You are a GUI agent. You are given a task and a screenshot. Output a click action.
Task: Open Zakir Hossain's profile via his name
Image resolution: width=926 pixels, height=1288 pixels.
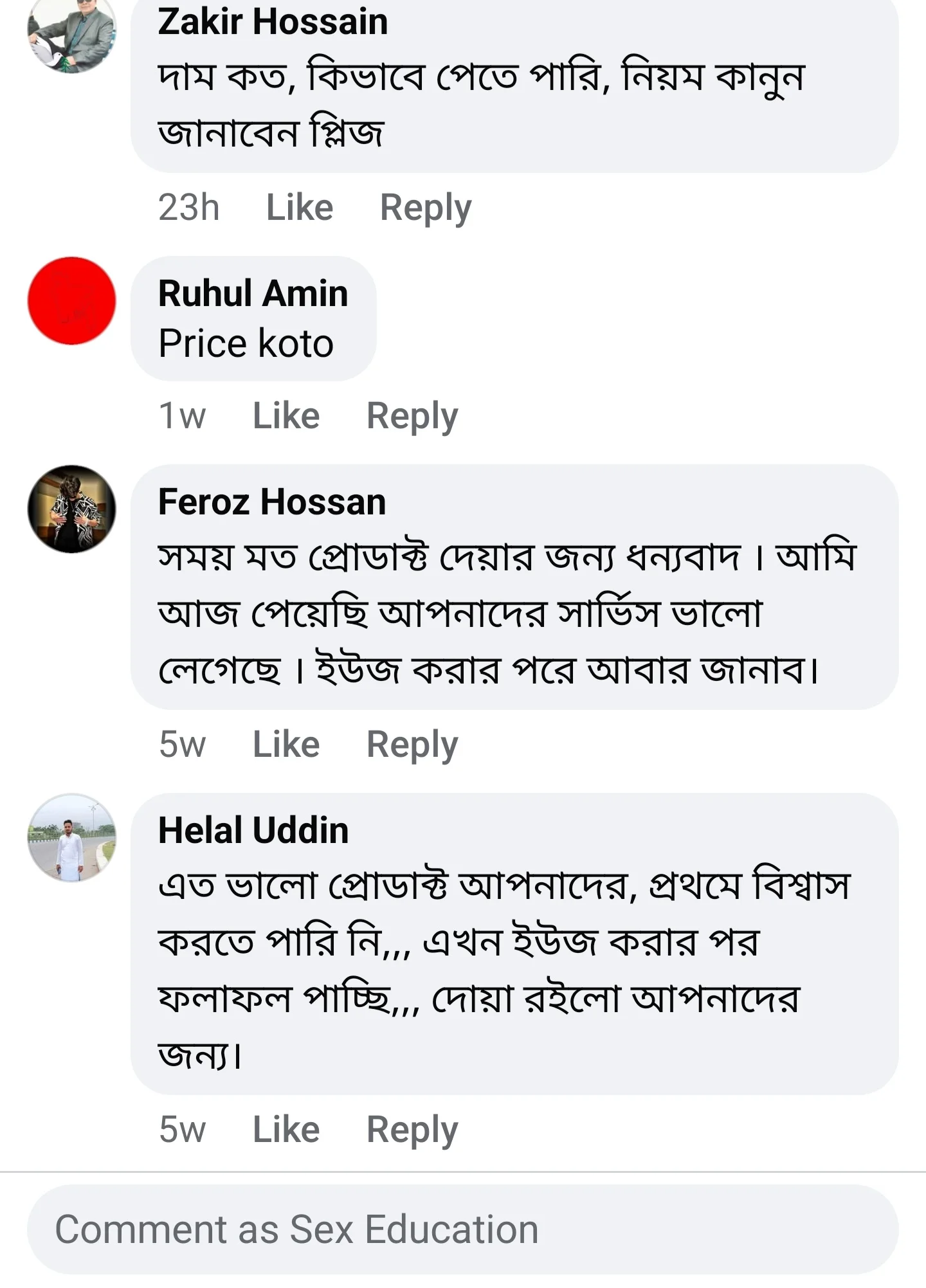[x=273, y=23]
